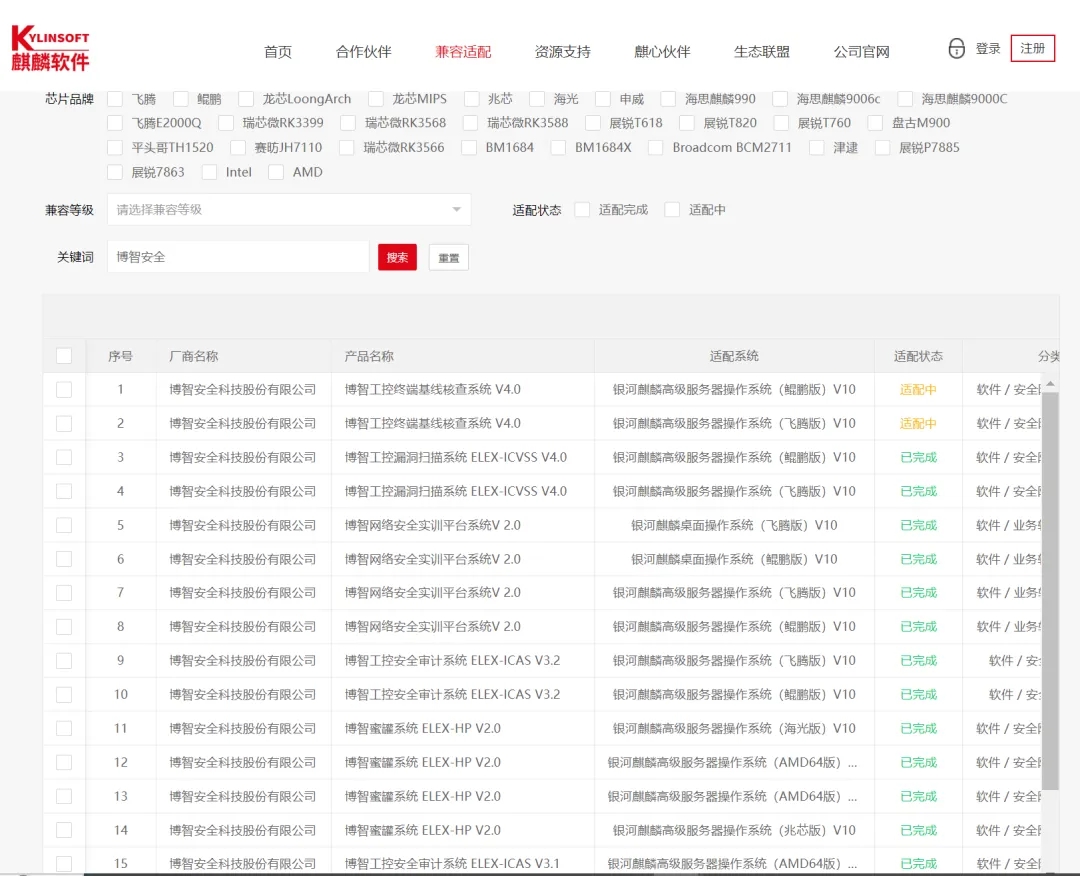
Task: Tick the 龙芯LoongArch checkbox
Action: click(x=246, y=99)
